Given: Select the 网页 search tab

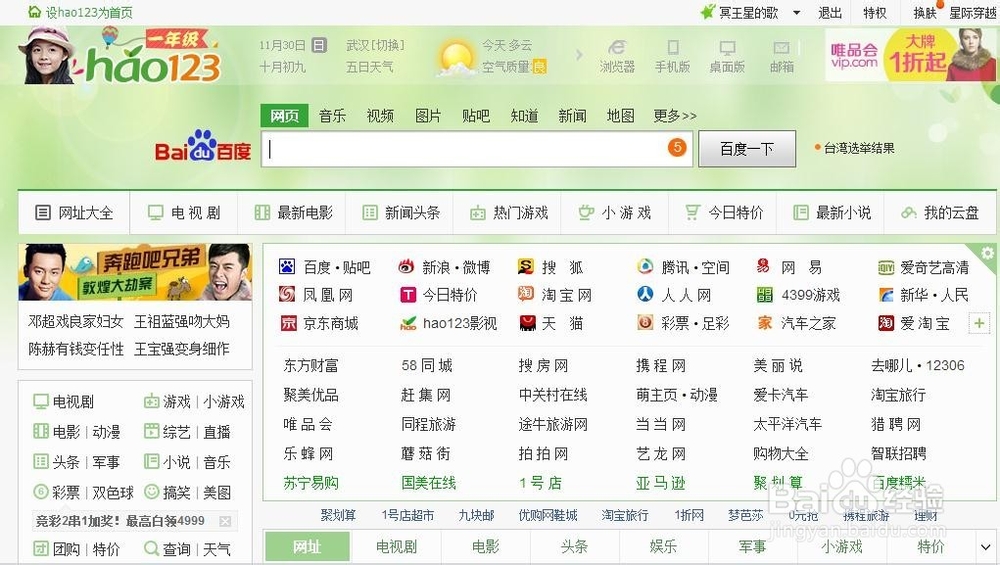Looking at the screenshot, I should point(284,115).
